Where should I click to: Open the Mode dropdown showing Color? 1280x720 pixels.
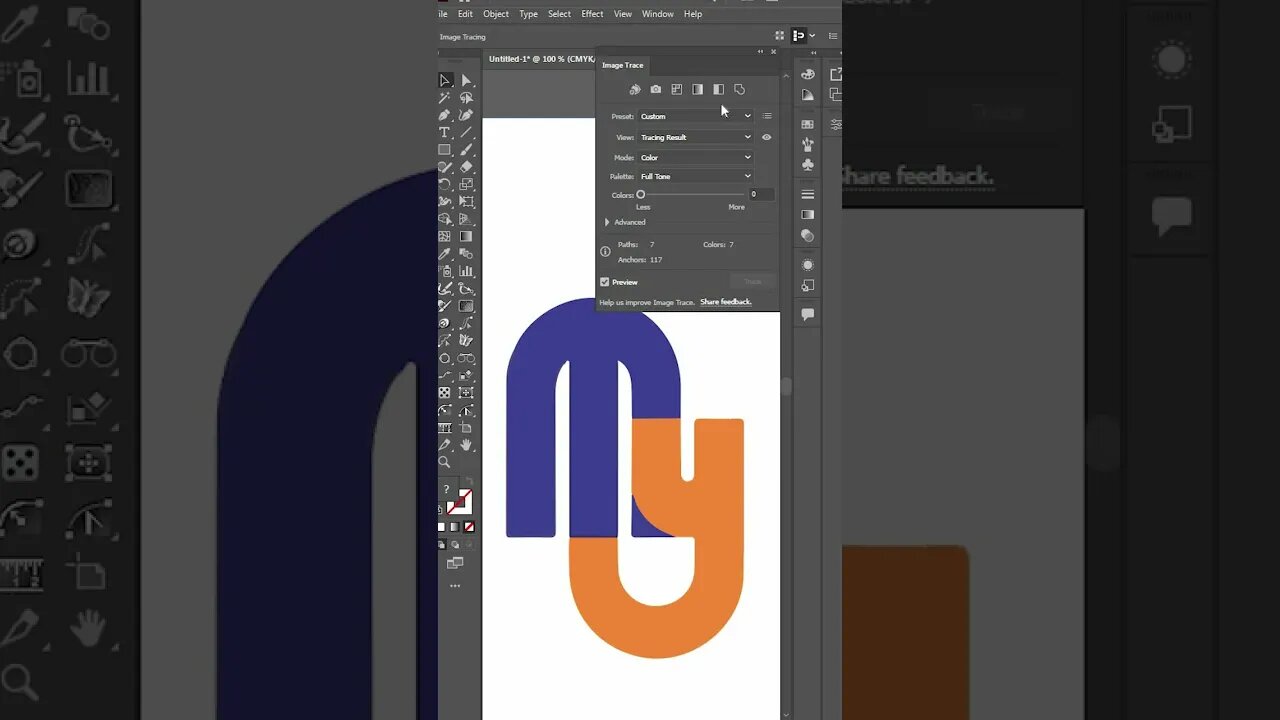click(x=696, y=157)
